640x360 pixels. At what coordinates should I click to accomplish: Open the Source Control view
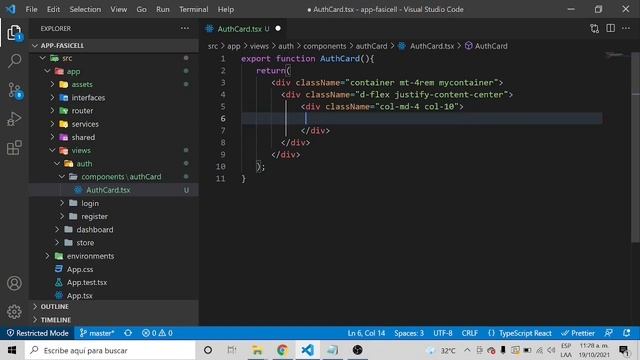coord(14,90)
